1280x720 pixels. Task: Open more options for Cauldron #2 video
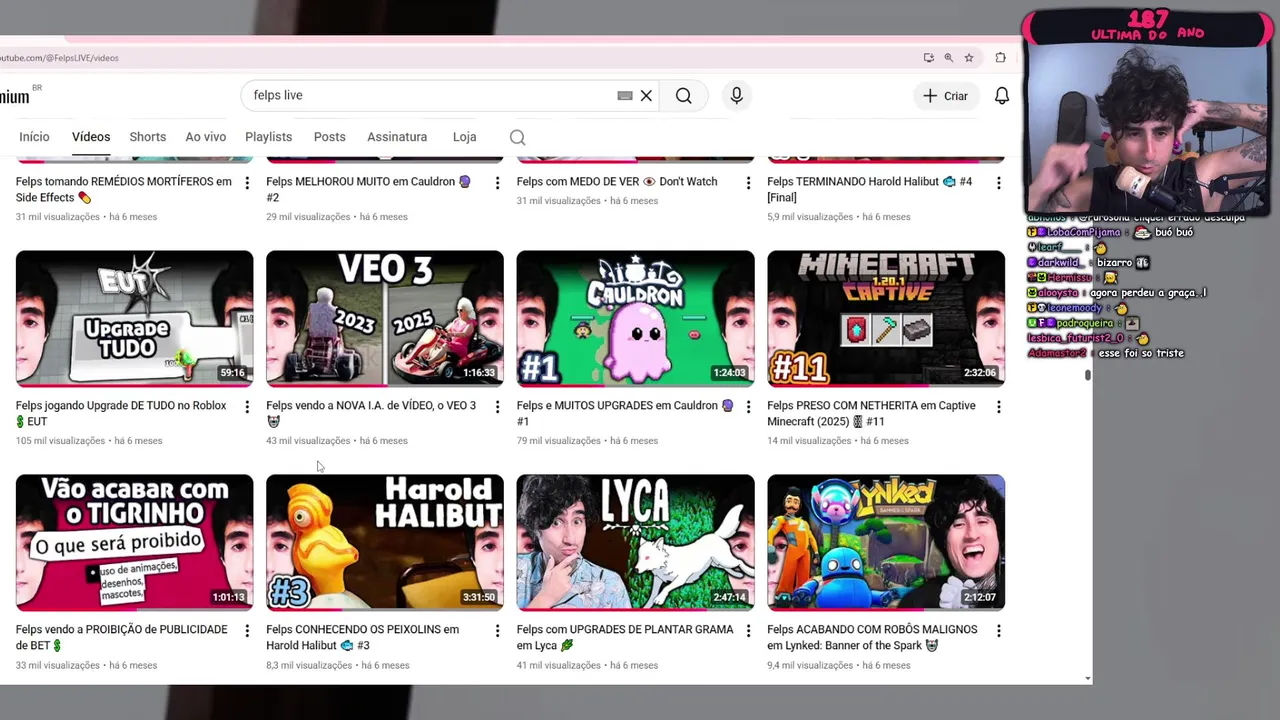point(497,183)
